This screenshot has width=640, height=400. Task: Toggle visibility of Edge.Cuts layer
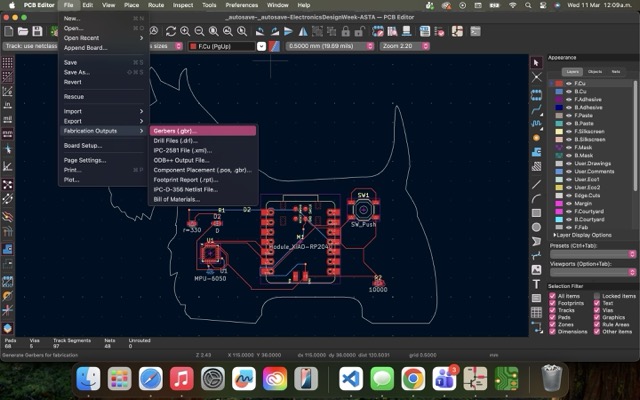(569, 196)
